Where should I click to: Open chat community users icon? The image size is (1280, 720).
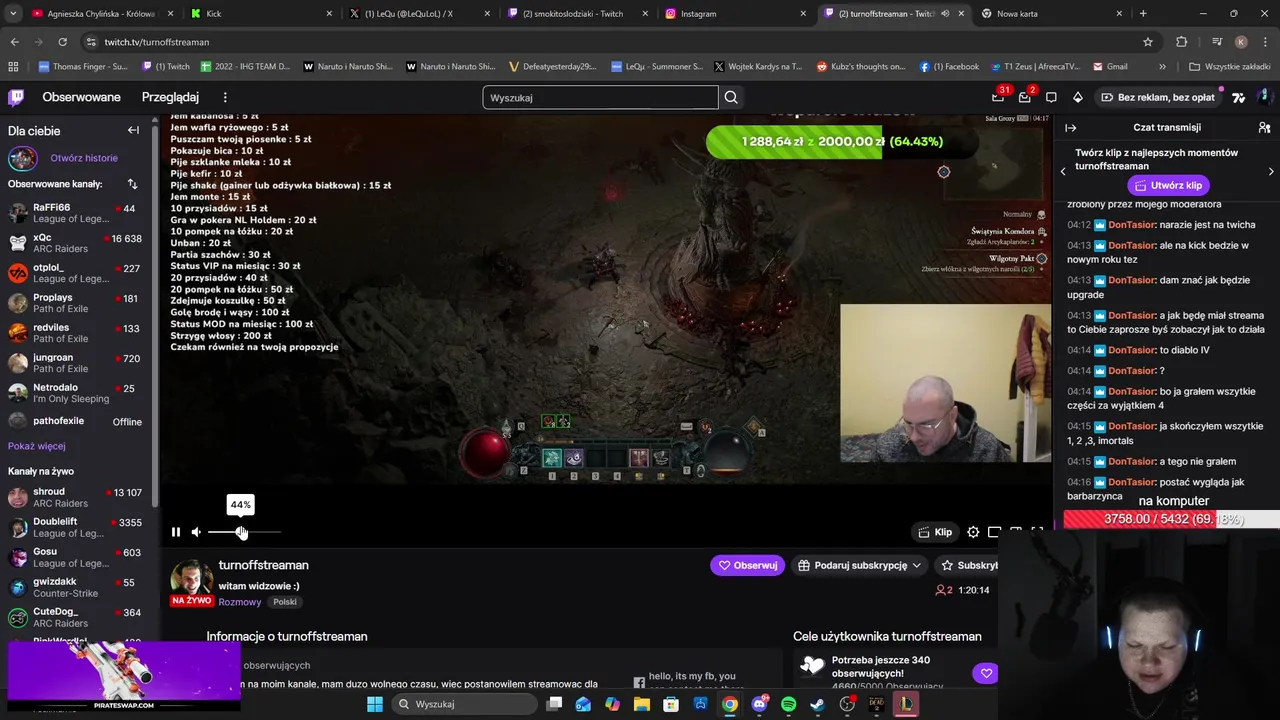(x=1264, y=128)
